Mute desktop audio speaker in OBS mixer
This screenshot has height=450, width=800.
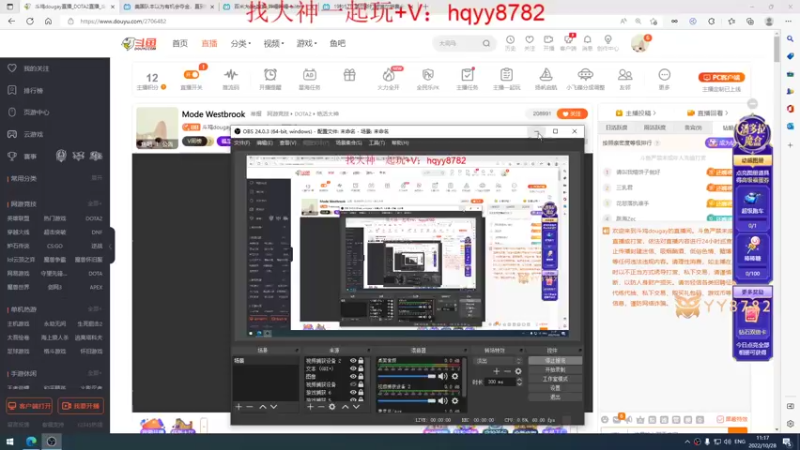coord(442,377)
